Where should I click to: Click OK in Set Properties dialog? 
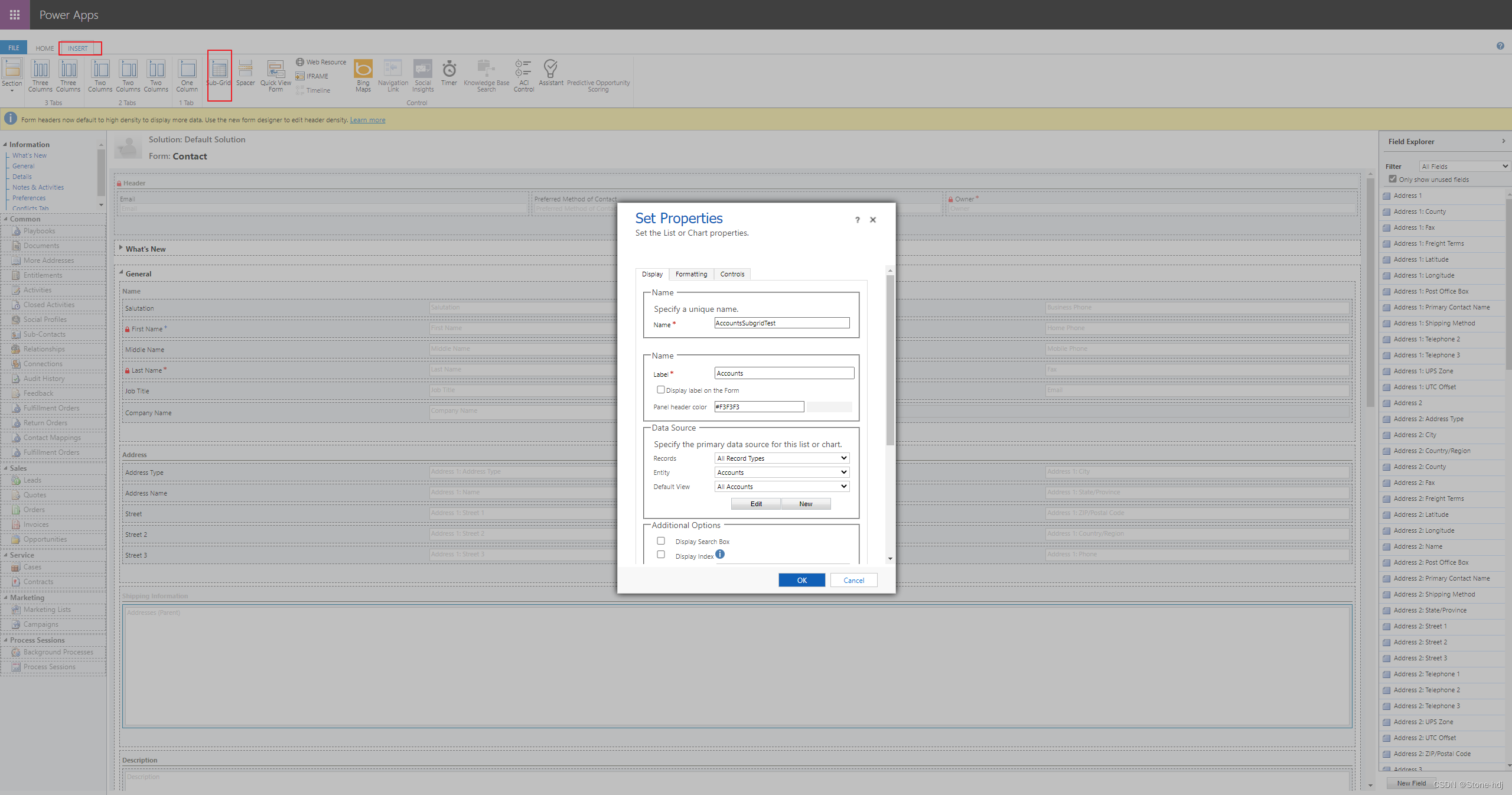point(801,580)
